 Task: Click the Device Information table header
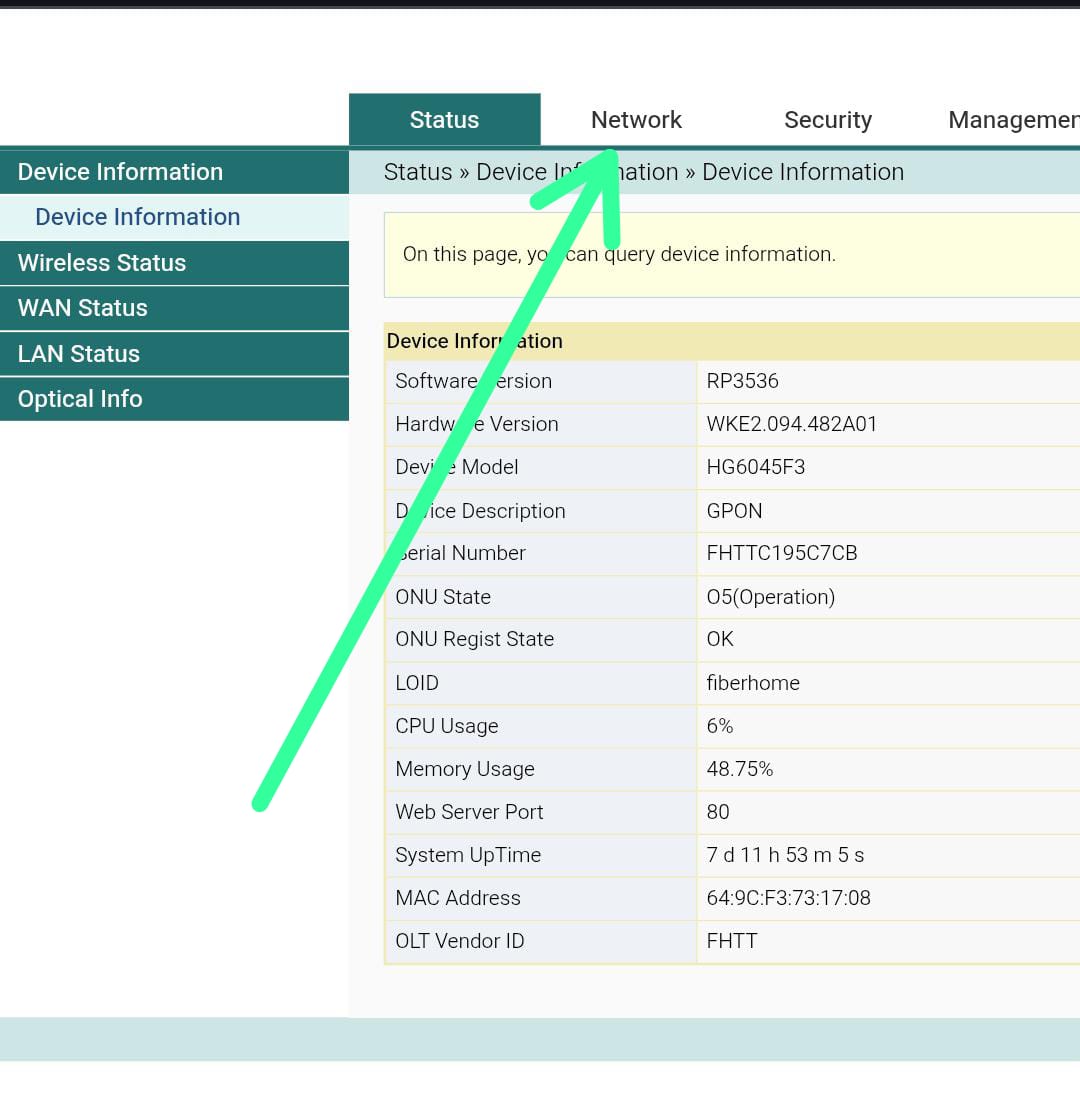click(x=475, y=341)
